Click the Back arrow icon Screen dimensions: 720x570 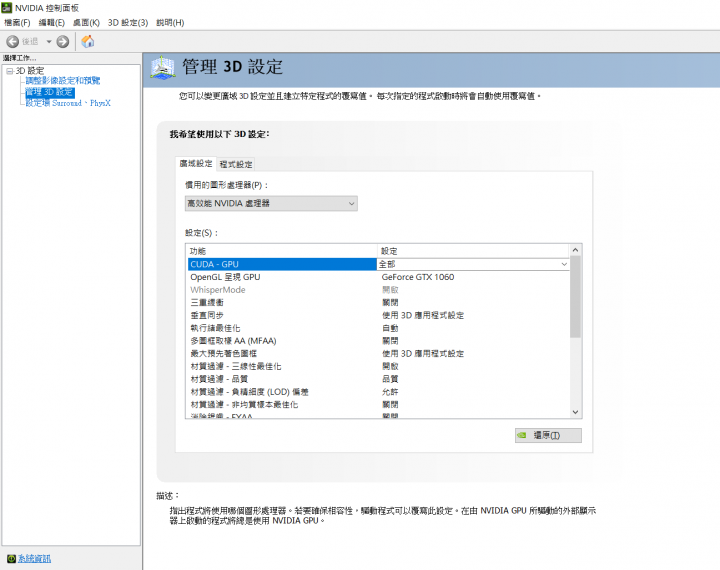pyautogui.click(x=12, y=42)
